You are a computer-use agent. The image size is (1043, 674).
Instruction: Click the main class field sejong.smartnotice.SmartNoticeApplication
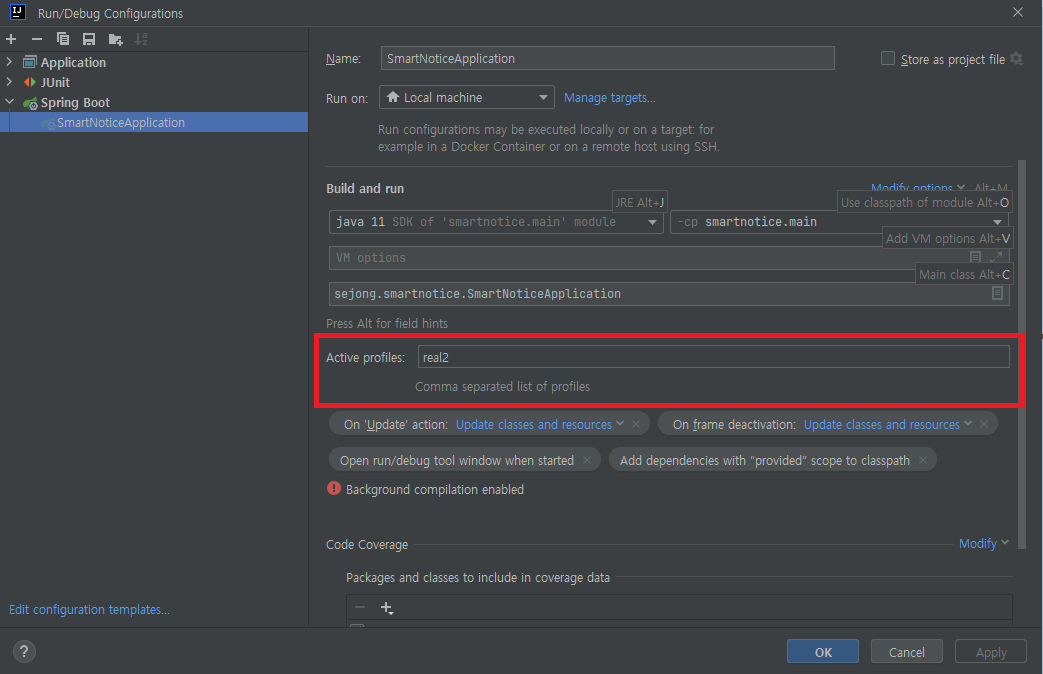(x=669, y=293)
